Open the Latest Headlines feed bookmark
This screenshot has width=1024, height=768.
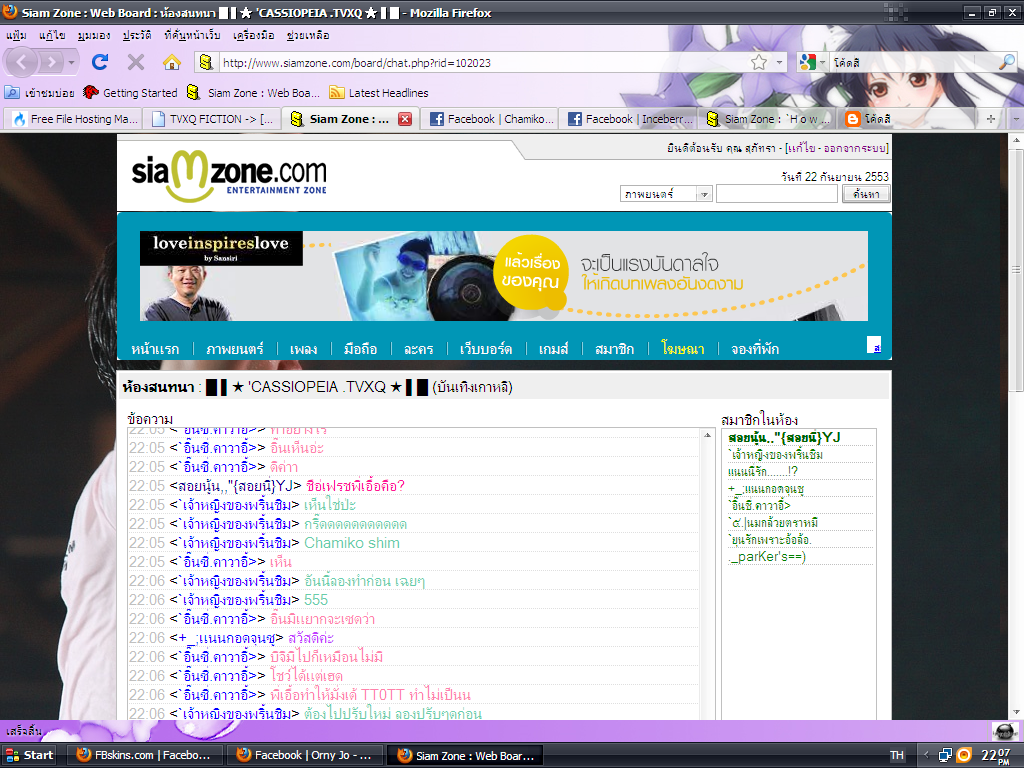point(379,93)
